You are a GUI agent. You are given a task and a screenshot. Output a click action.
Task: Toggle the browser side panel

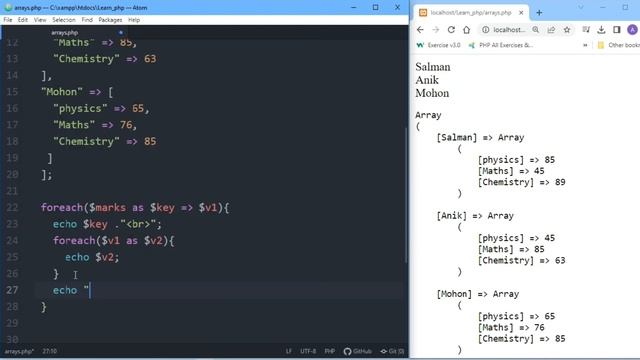617,30
